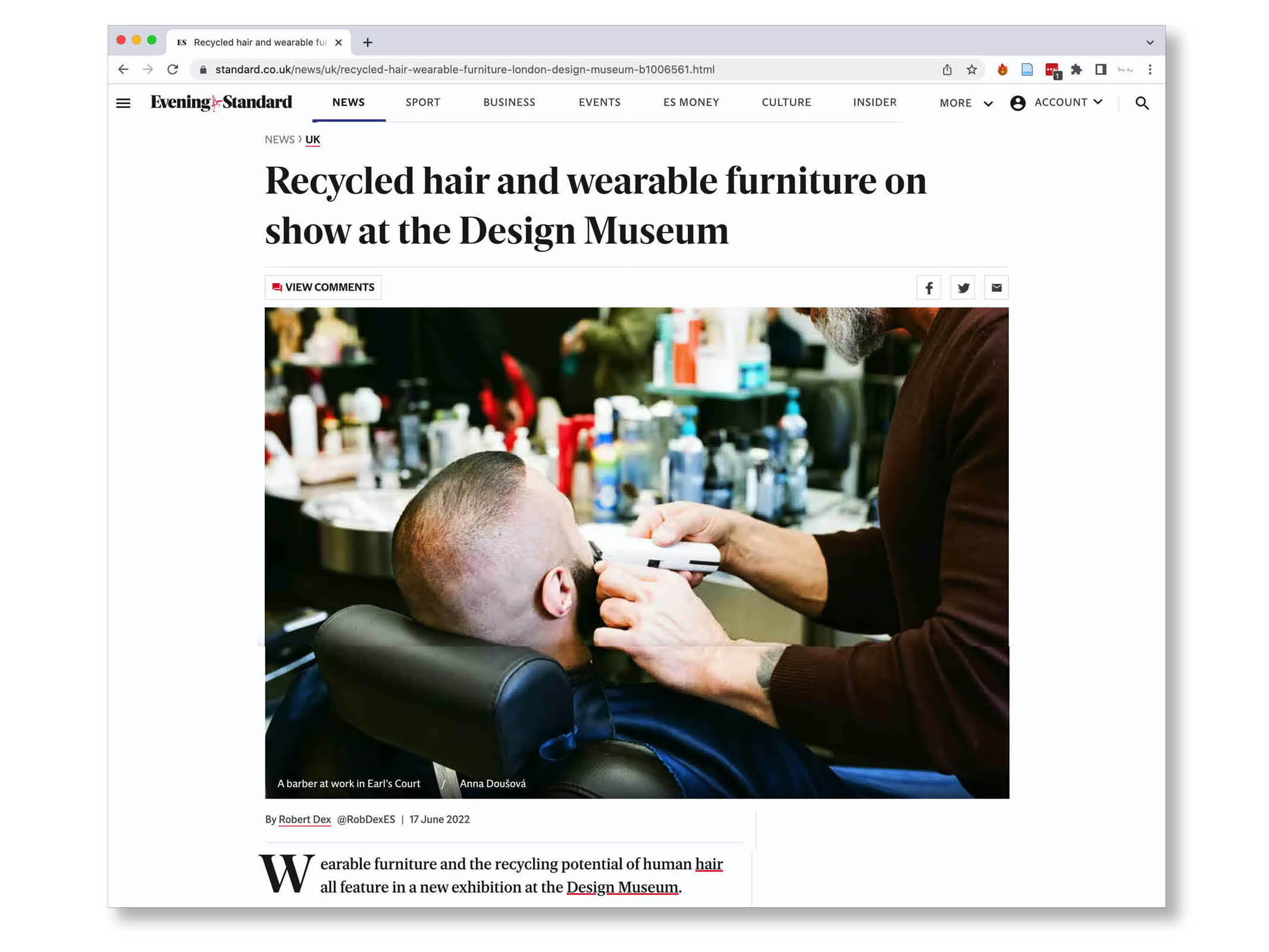The width and height of the screenshot is (1269, 952).
Task: Open the SPORT section tab
Action: 422,102
